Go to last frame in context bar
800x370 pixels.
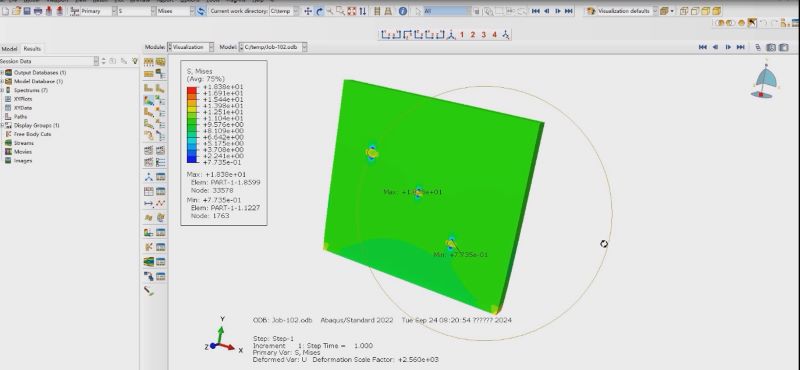tap(740, 47)
